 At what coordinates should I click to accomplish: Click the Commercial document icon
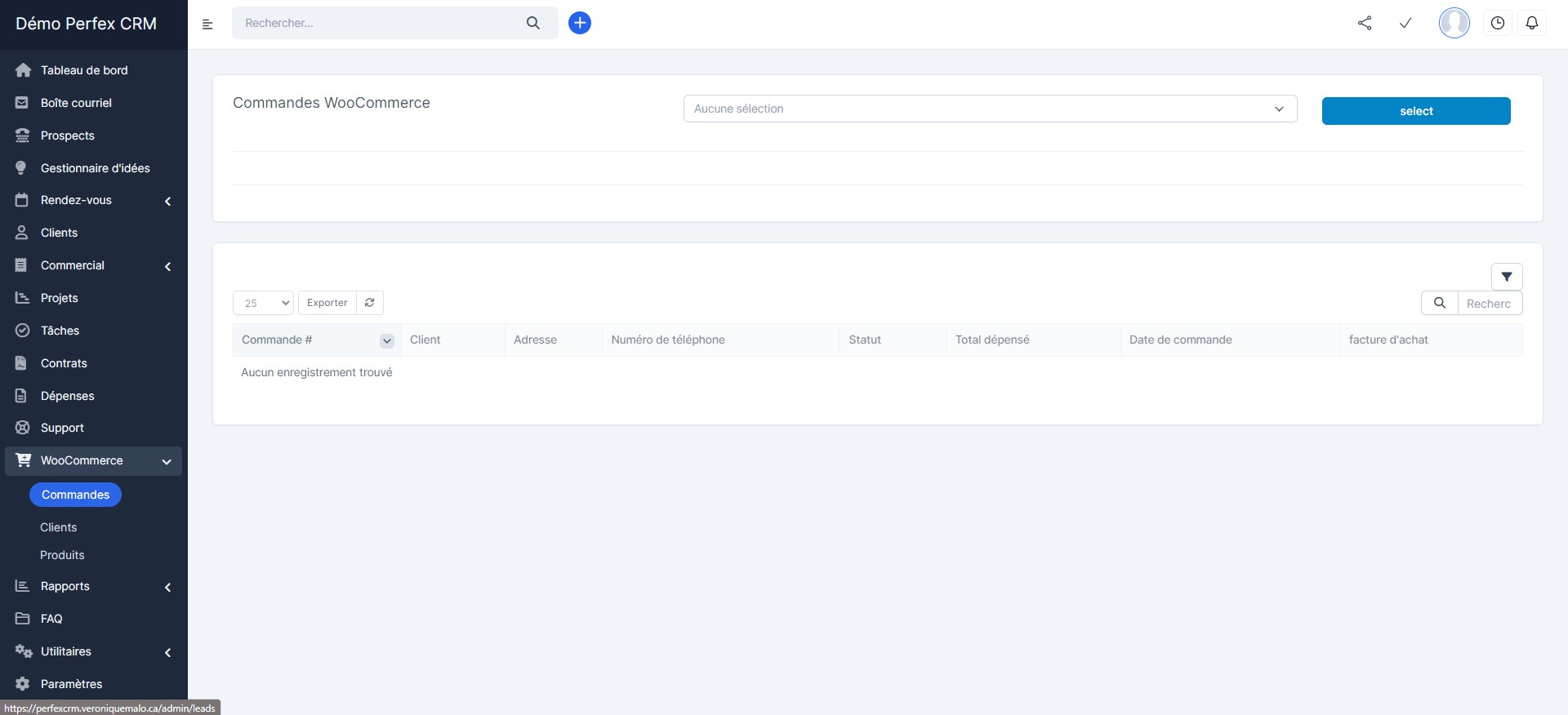21,265
